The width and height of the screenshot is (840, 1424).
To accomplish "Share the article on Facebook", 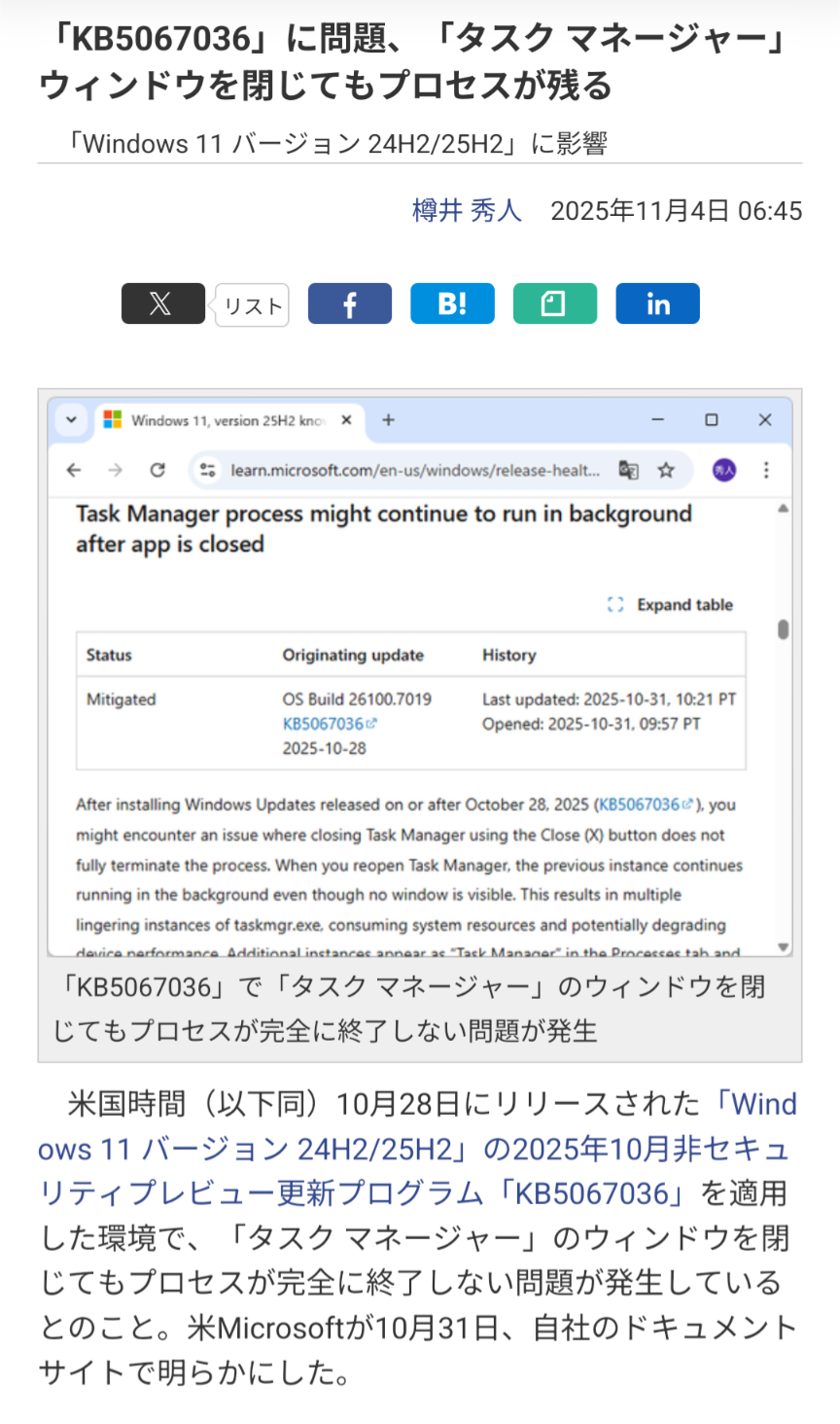I will click(349, 303).
